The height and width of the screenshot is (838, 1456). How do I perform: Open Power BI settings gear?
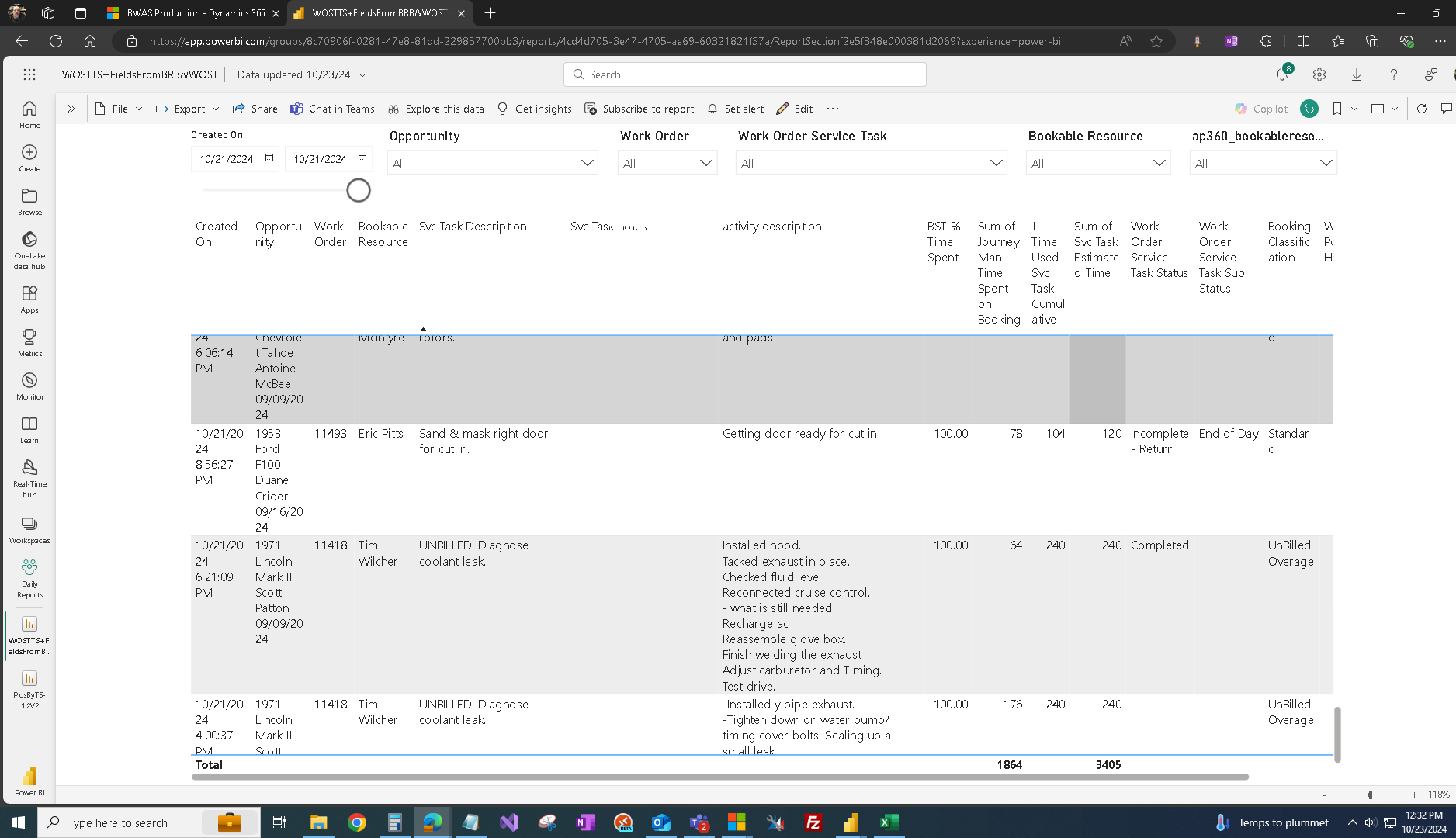click(x=1319, y=74)
